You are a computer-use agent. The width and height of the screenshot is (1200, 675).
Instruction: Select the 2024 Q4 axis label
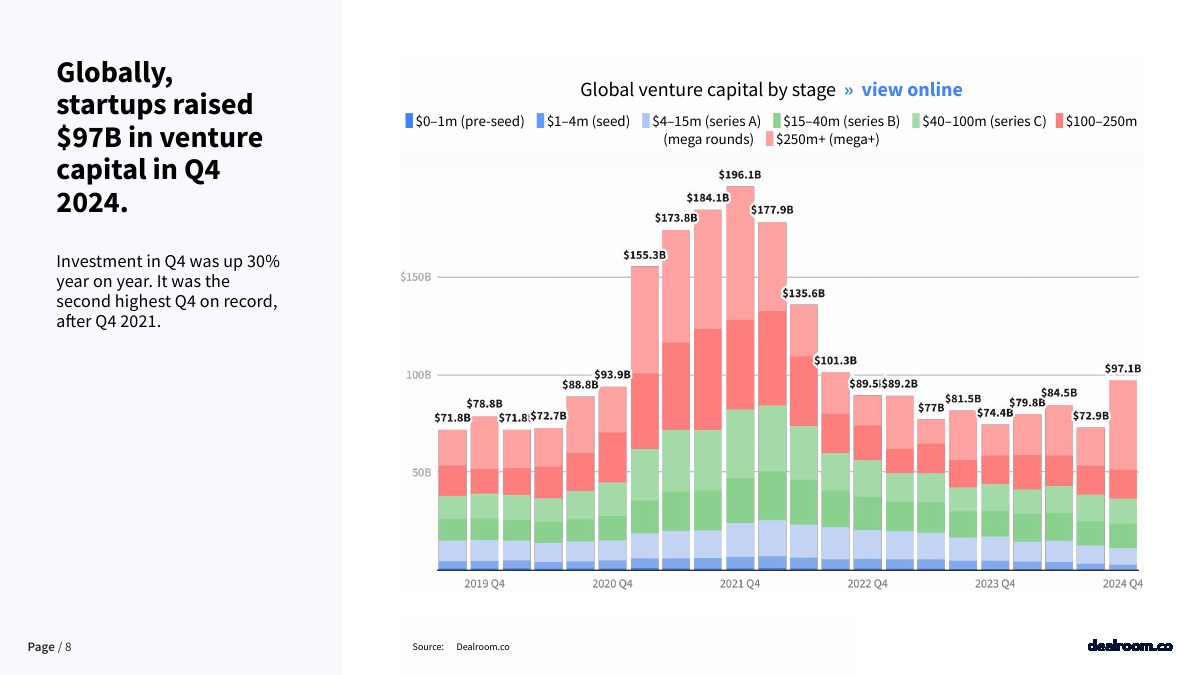[x=1122, y=584]
